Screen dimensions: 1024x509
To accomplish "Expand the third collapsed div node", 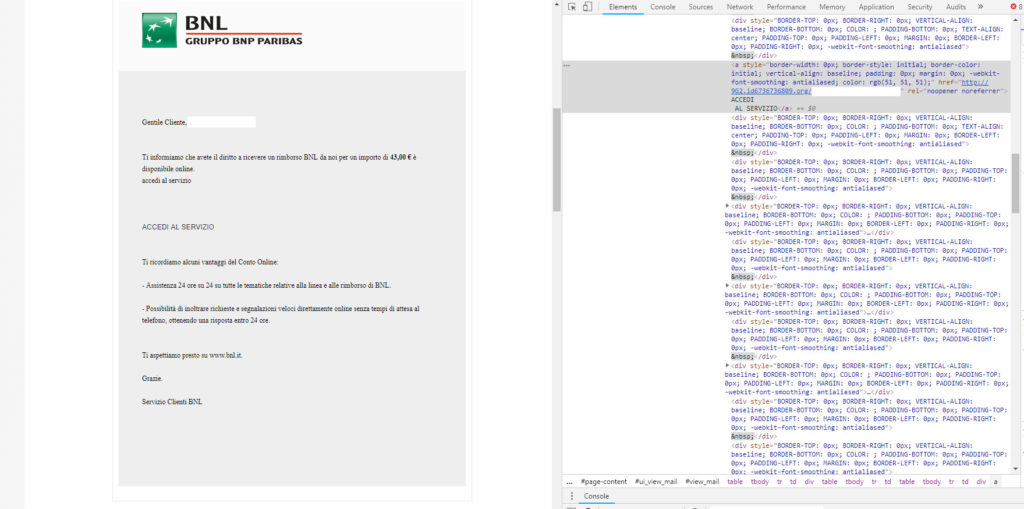I will coord(727,366).
